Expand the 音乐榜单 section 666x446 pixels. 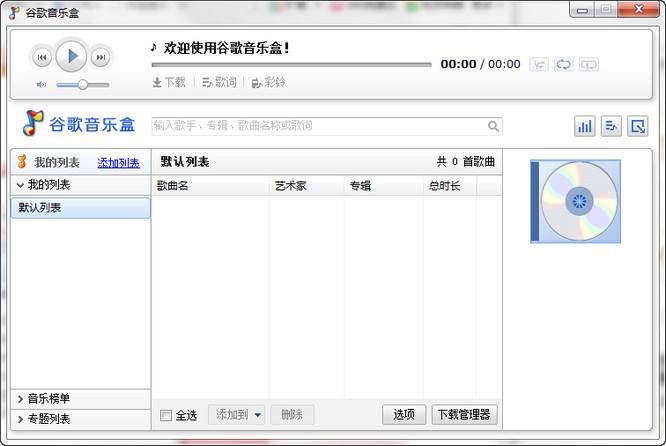pos(81,399)
